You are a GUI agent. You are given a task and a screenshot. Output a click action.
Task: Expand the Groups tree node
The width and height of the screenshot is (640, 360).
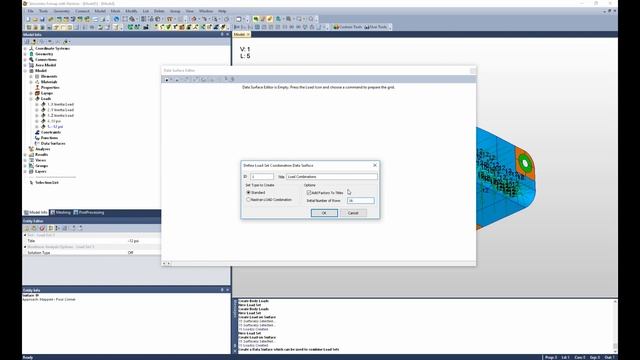(x=25, y=166)
